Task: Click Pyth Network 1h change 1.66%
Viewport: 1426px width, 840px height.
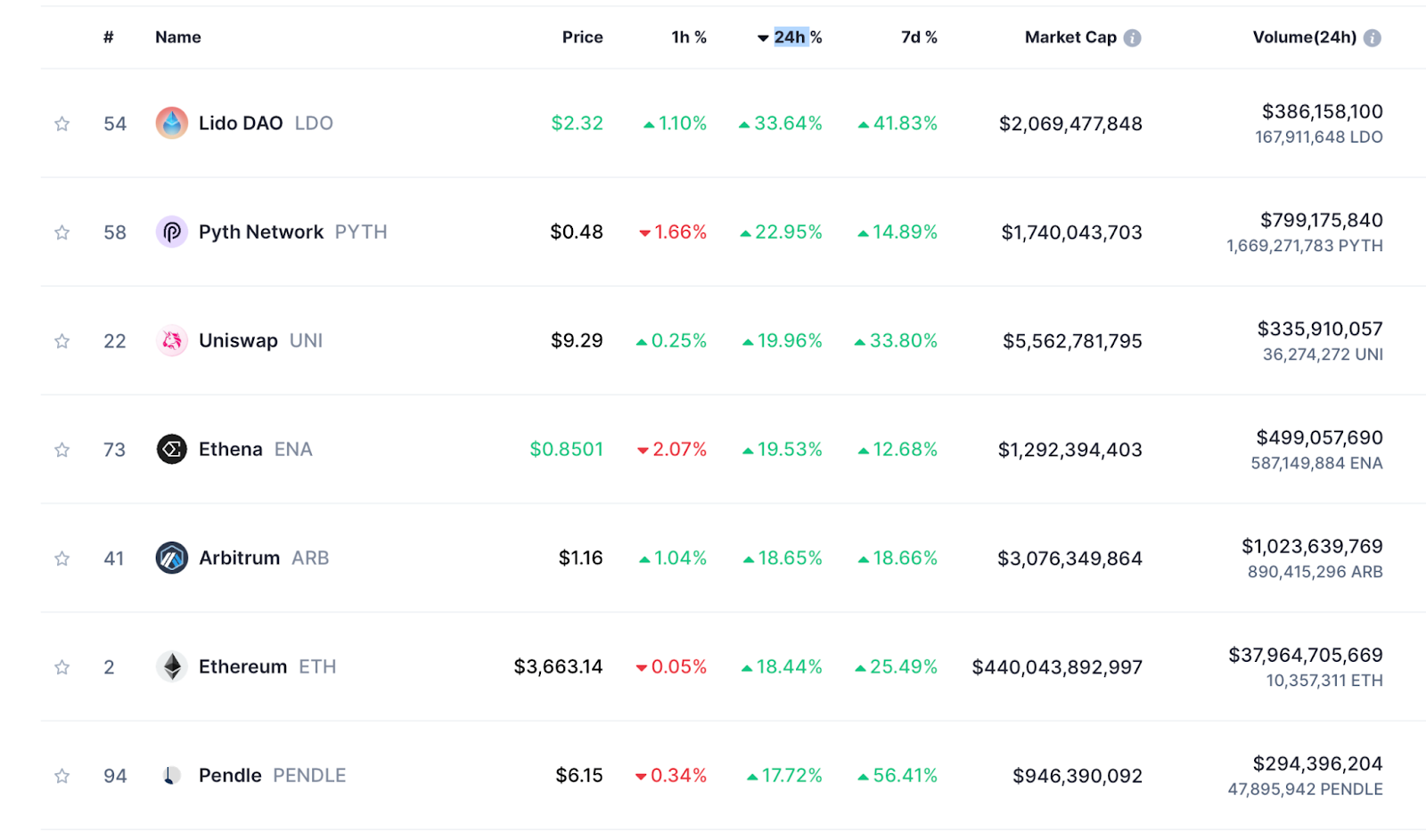Action: click(673, 232)
